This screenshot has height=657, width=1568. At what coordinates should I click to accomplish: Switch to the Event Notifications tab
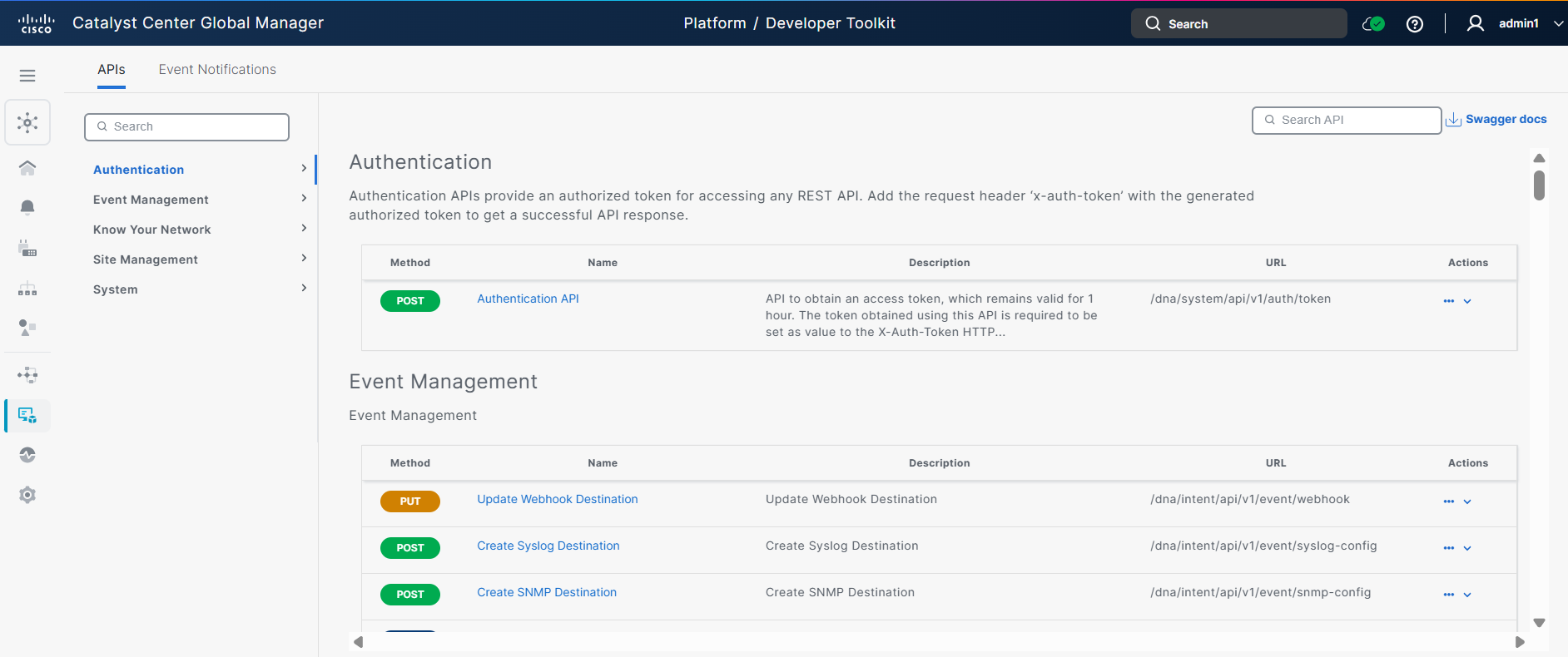pyautogui.click(x=217, y=70)
